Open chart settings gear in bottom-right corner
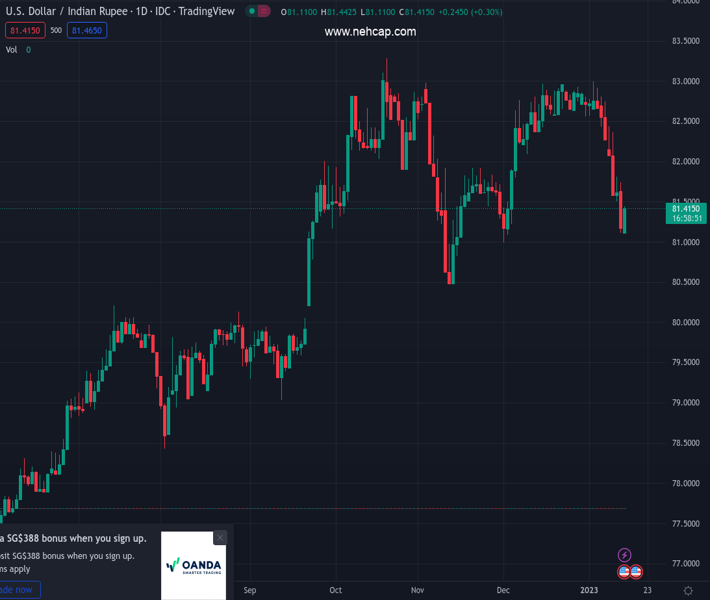The image size is (710, 600). tap(688, 590)
